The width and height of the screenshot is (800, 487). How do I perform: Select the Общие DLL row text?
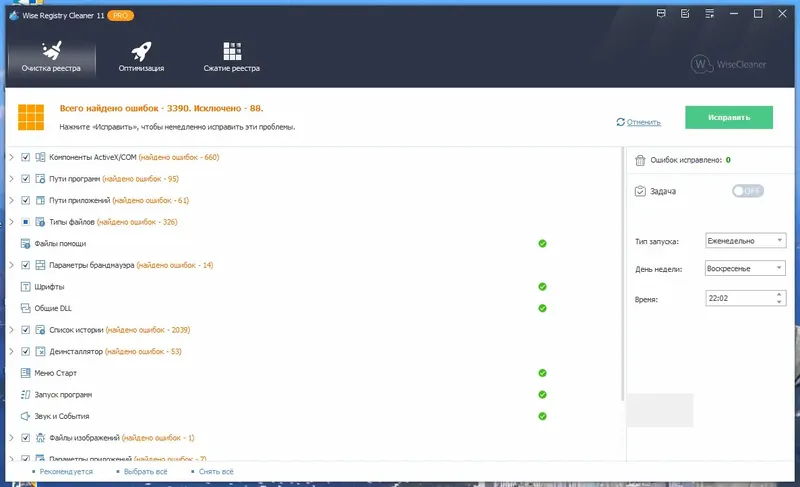(x=53, y=308)
